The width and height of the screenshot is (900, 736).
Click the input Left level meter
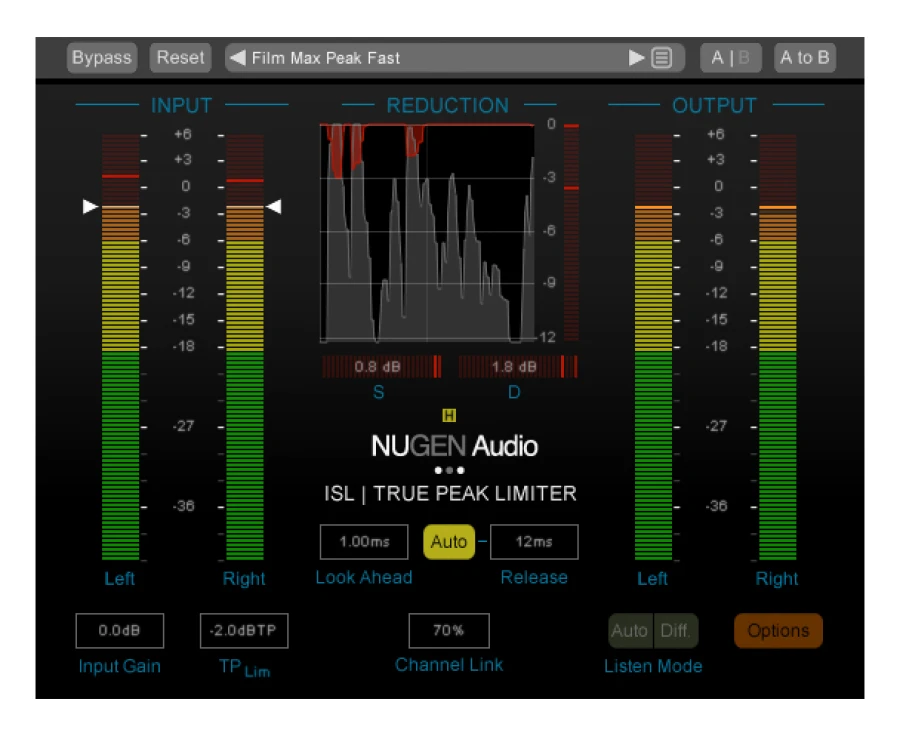click(x=121, y=347)
